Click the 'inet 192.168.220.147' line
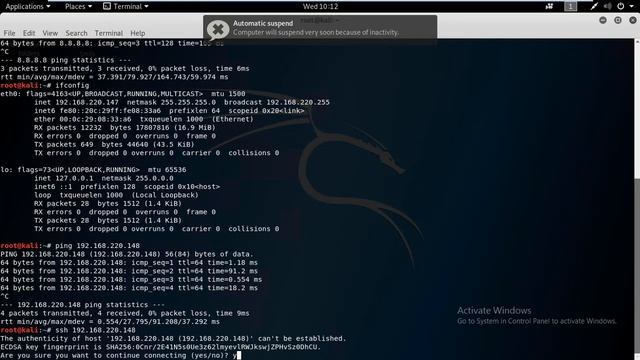Viewport: 640px width, 360px height. click(182, 102)
